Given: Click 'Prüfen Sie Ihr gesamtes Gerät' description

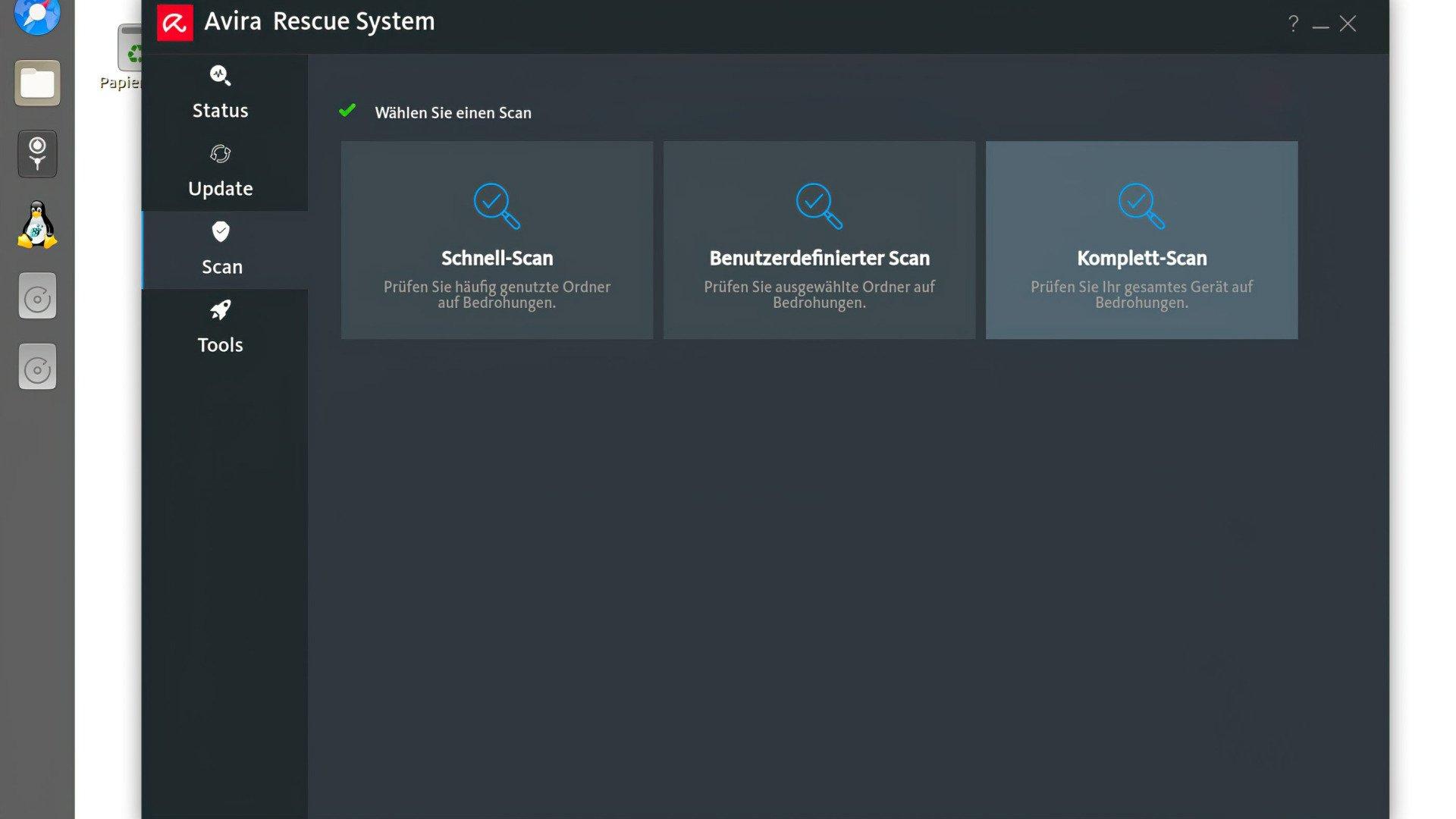Looking at the screenshot, I should coord(1141,294).
